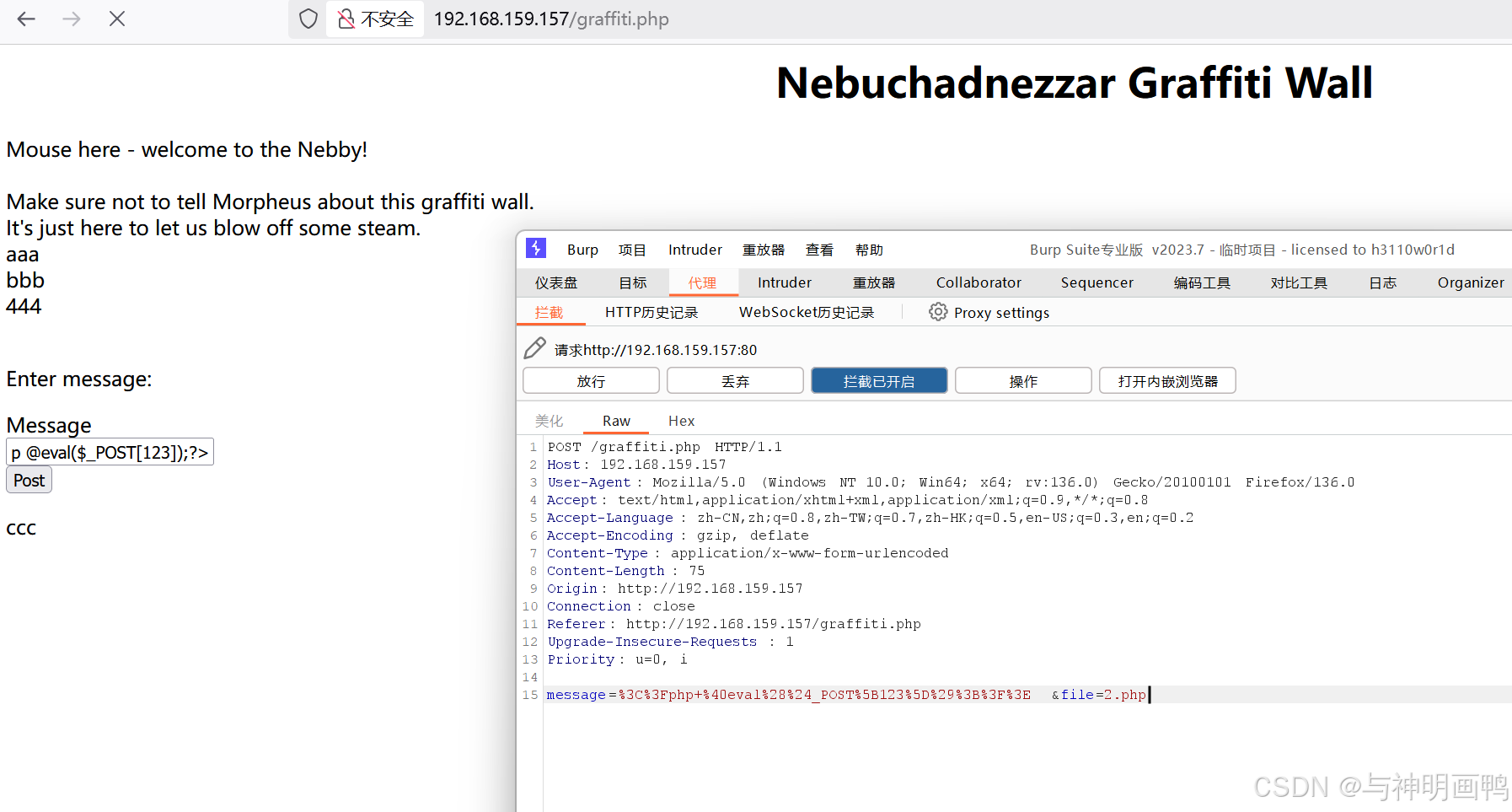Click the Content-Length 75 header line
This screenshot has width=1512, height=812.
[x=625, y=571]
